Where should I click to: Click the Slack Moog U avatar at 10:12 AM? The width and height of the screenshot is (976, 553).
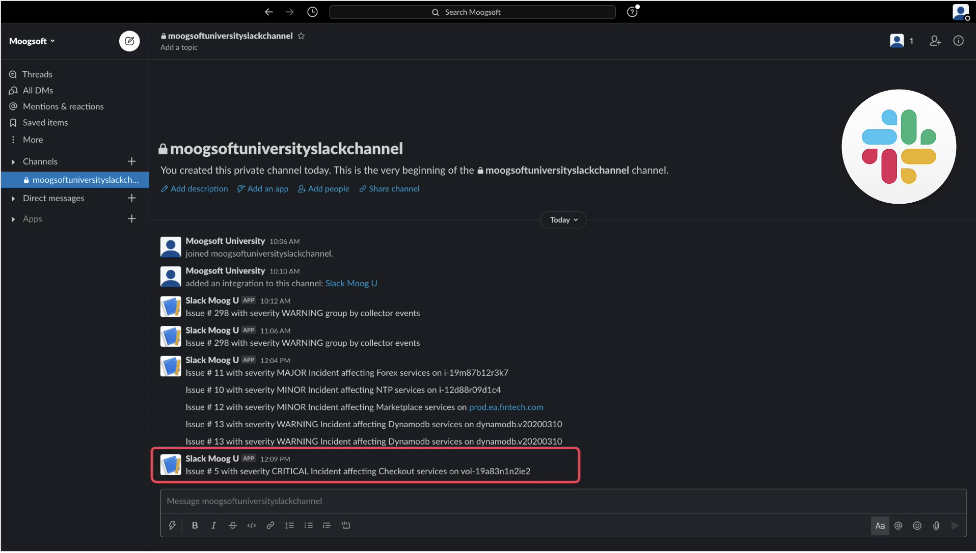click(171, 307)
